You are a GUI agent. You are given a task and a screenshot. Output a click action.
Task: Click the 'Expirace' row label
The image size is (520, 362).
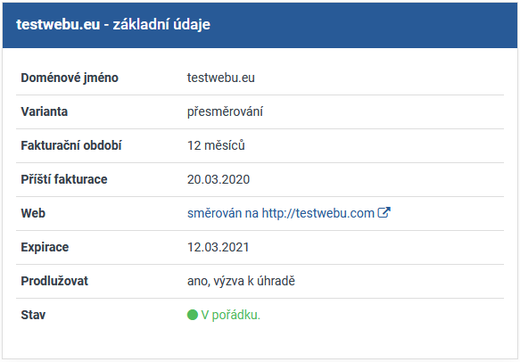(x=45, y=247)
